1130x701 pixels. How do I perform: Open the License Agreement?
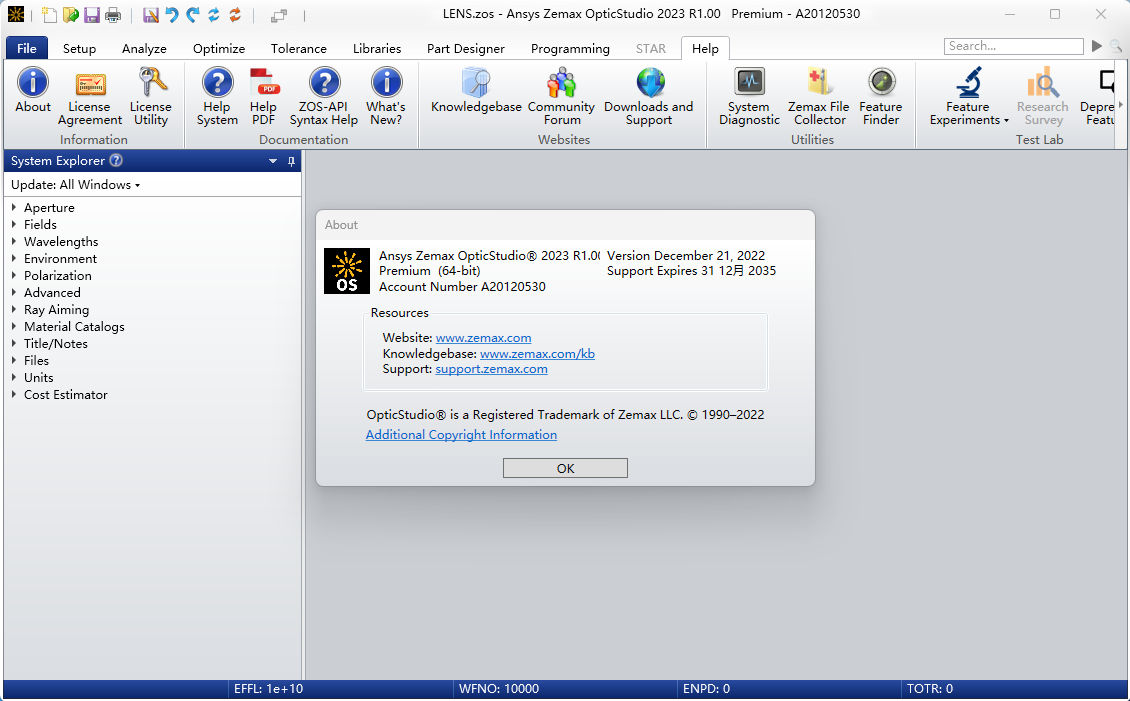pyautogui.click(x=90, y=97)
